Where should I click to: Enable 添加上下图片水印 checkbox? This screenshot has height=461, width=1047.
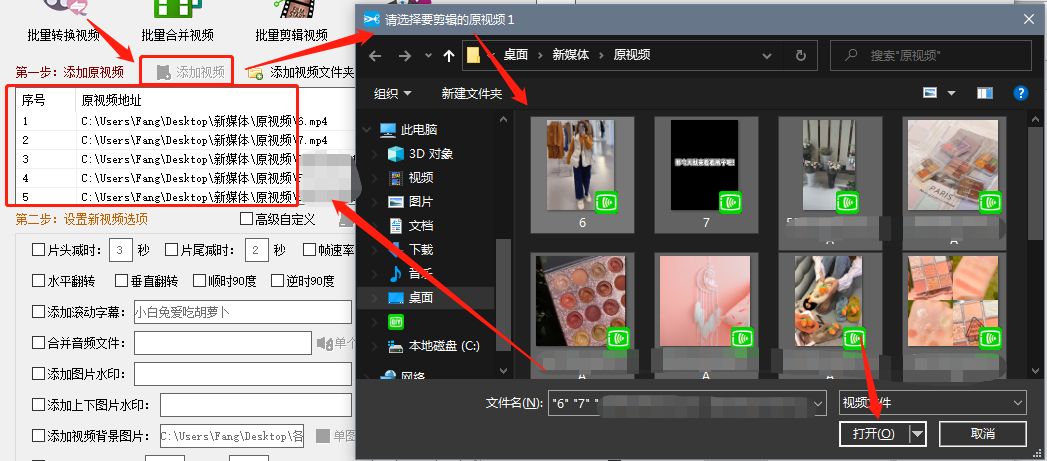[38, 405]
